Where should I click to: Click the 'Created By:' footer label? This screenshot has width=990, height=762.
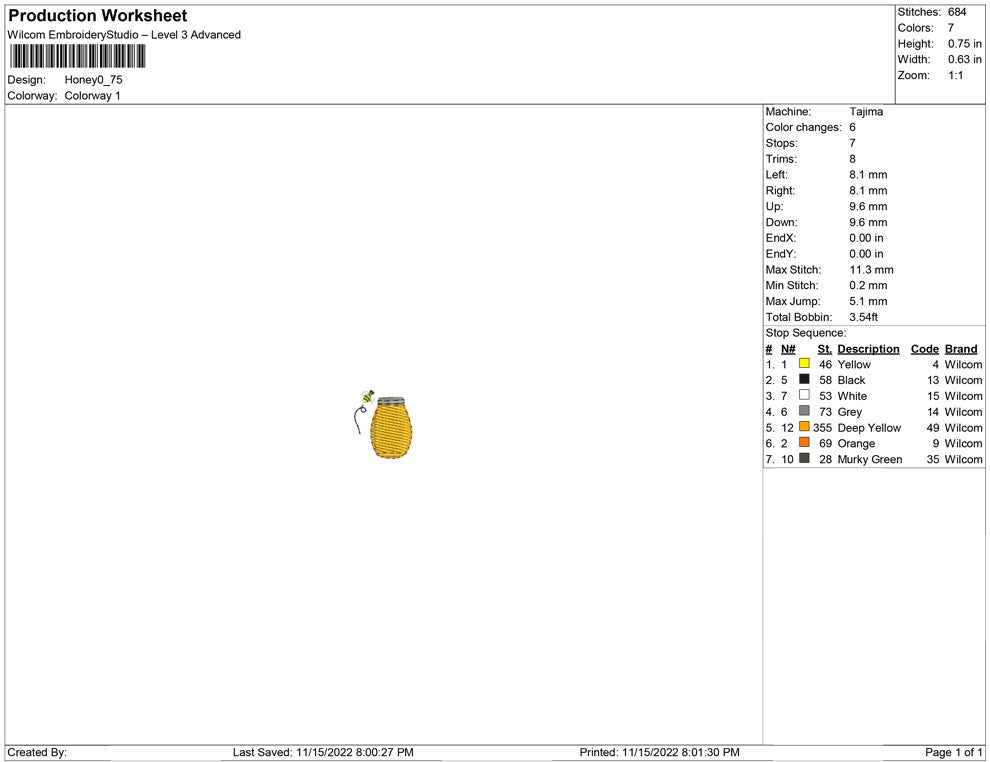[x=37, y=752]
